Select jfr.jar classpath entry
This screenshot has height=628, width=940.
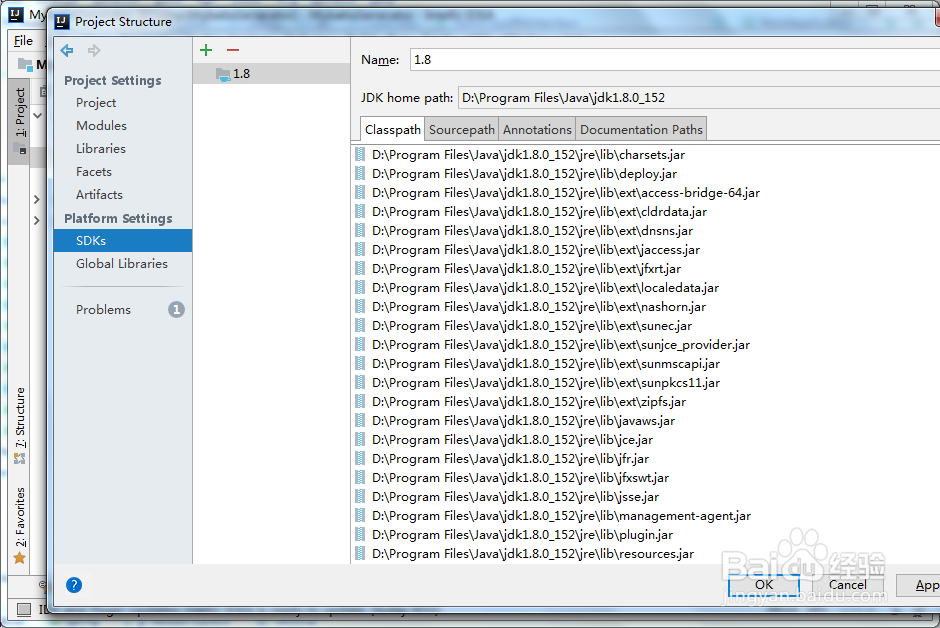click(510, 459)
